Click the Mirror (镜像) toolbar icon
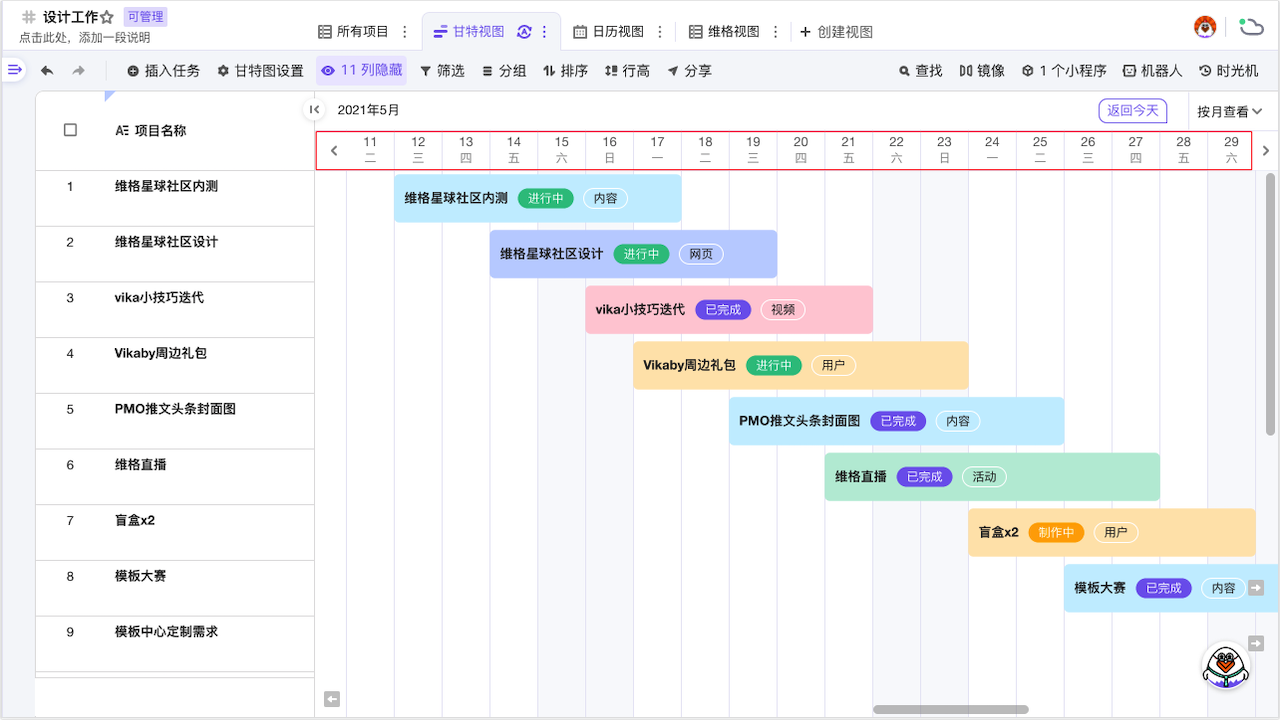The height and width of the screenshot is (720, 1280). [982, 71]
